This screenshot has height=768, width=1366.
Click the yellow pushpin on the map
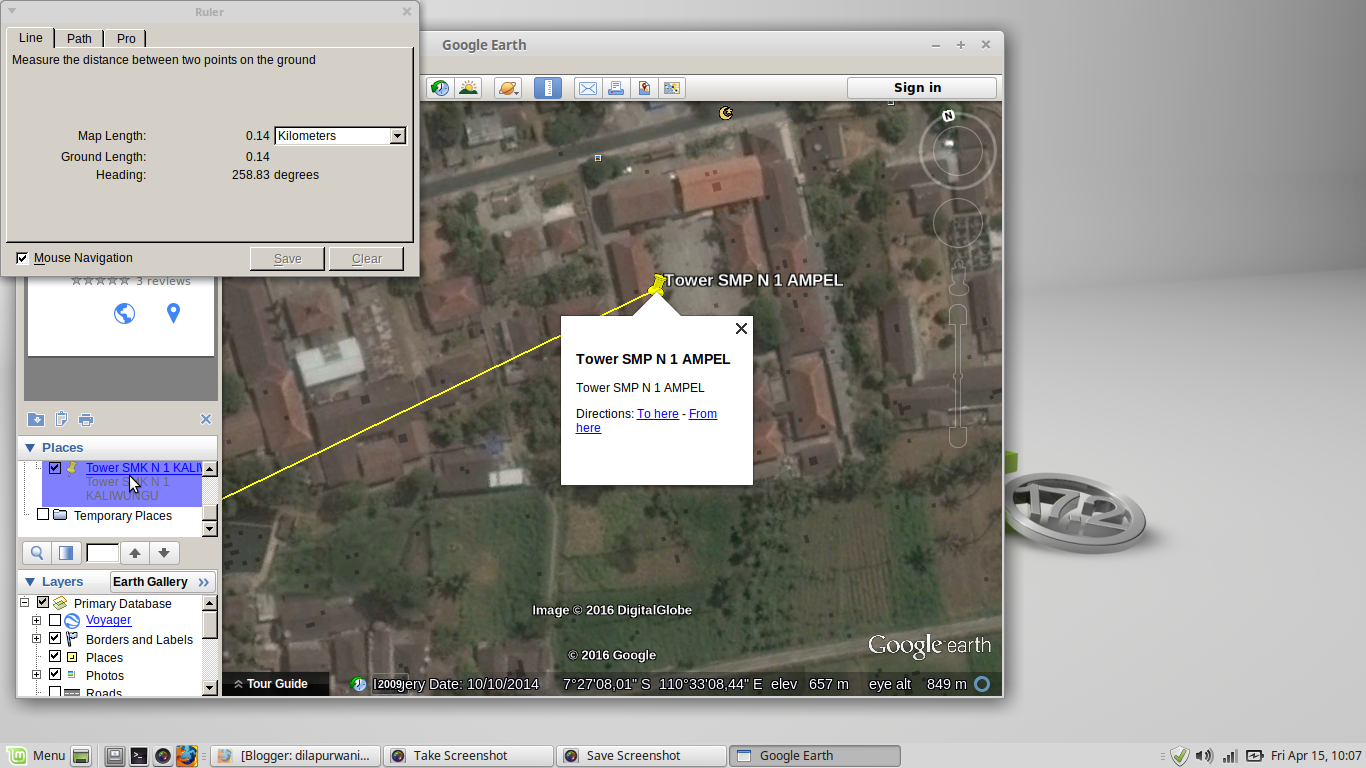pos(656,285)
